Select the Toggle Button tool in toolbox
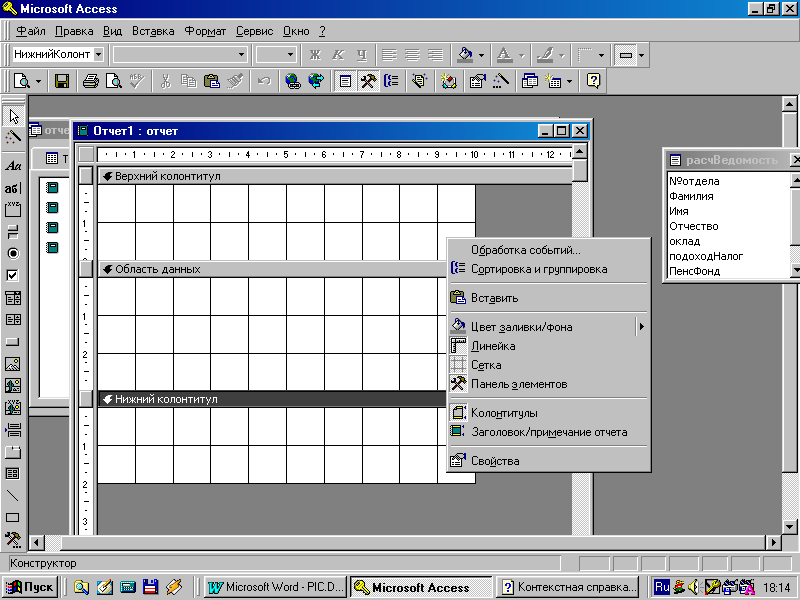800x600 pixels. 13,232
